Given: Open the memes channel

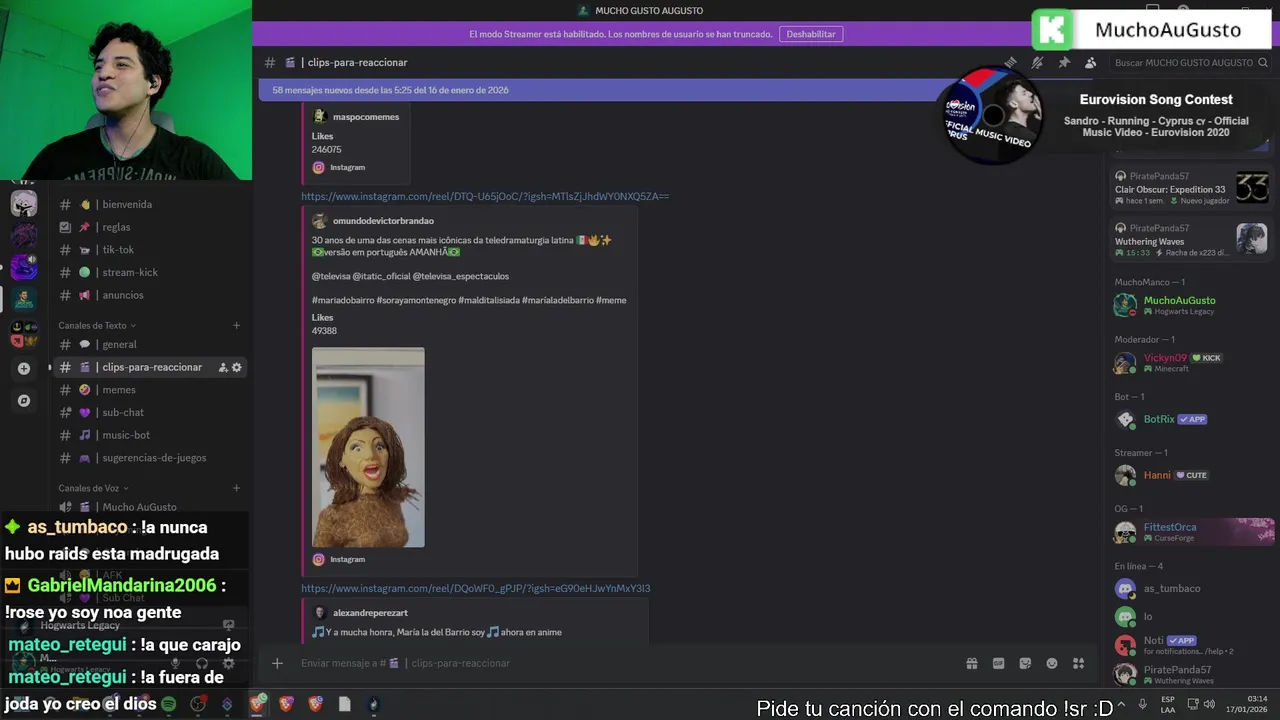Looking at the screenshot, I should pos(150,390).
